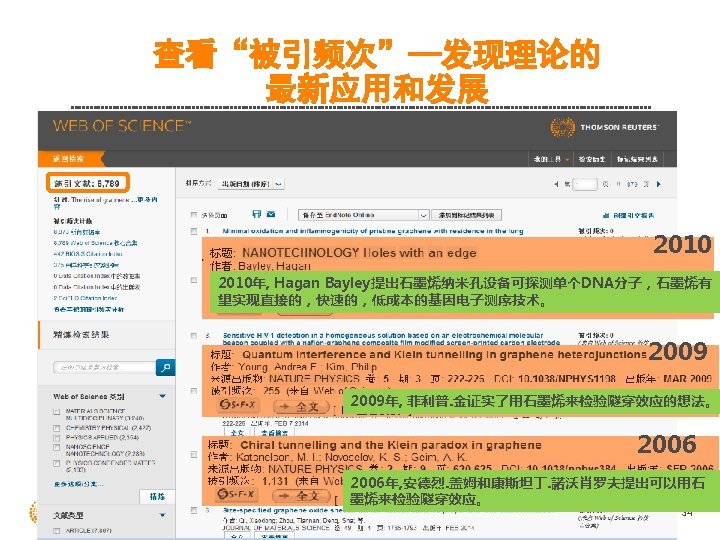Collapse Web of Science categories section
The height and width of the screenshot is (540, 720).
coord(163,396)
